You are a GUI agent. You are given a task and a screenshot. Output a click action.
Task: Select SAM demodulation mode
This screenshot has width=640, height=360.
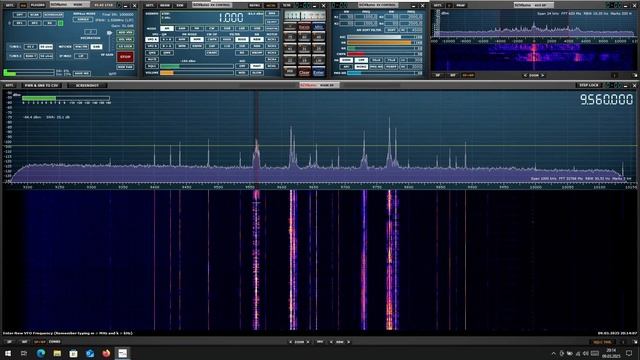[x=182, y=29]
